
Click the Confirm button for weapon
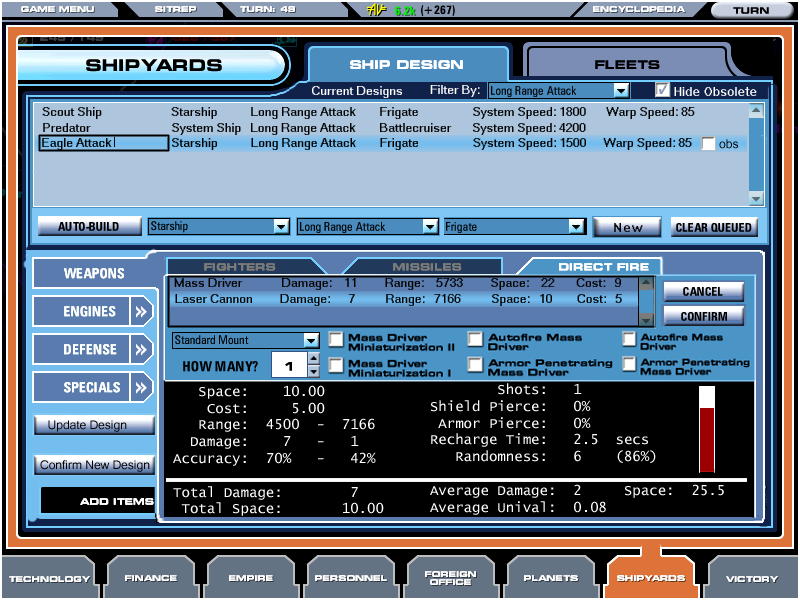coord(703,316)
